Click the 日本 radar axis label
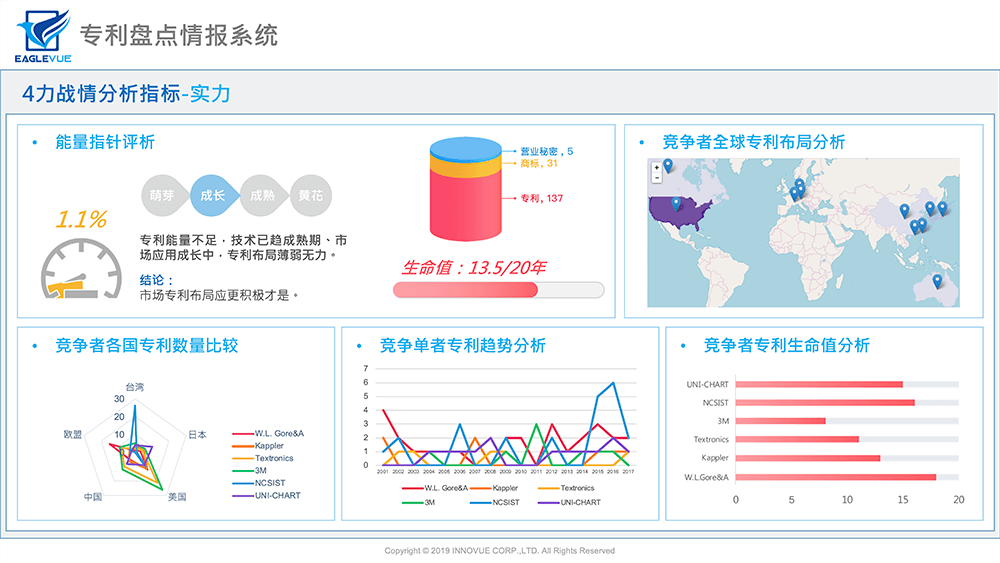 pos(197,434)
